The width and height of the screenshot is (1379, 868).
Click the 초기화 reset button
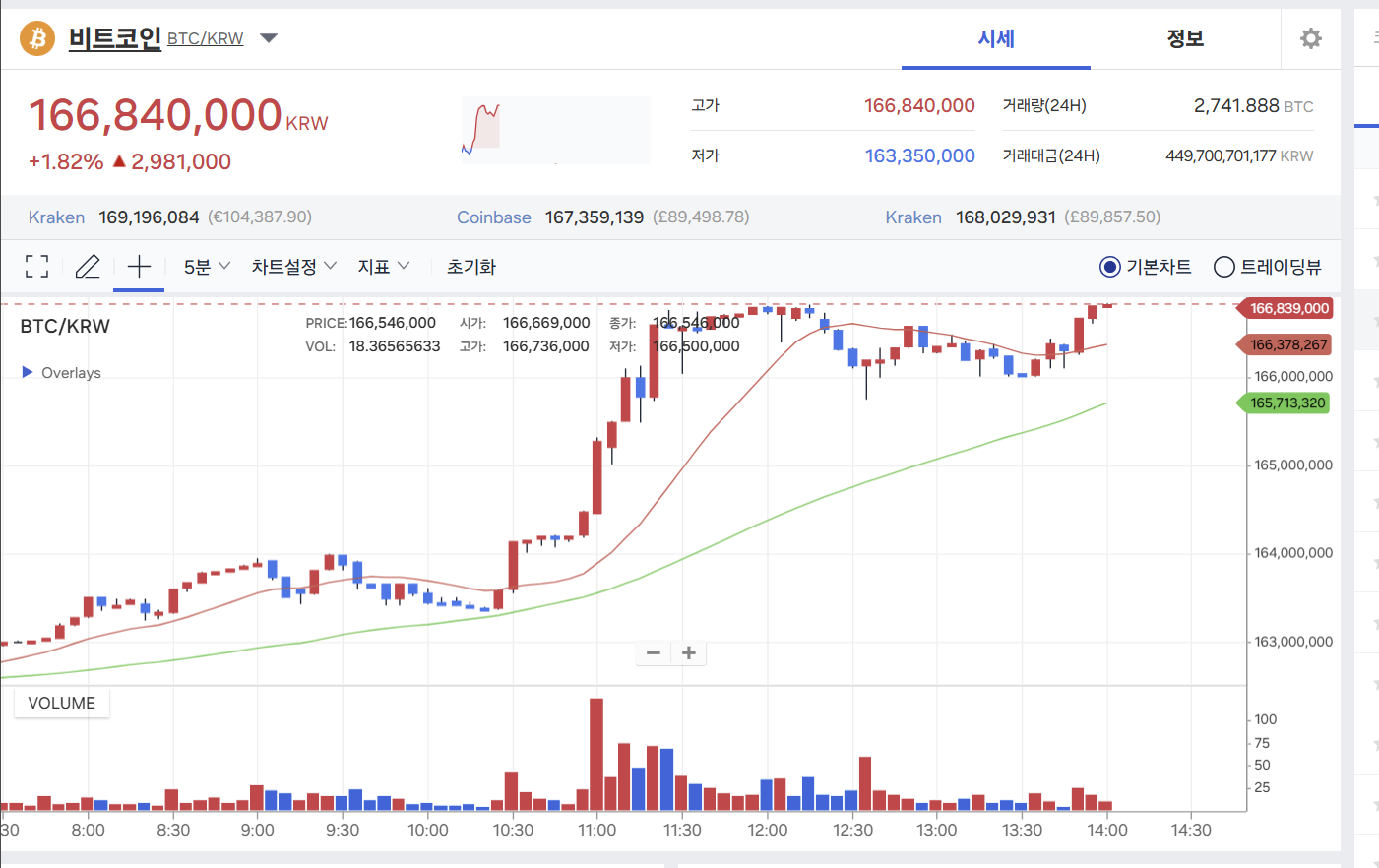pyautogui.click(x=471, y=267)
